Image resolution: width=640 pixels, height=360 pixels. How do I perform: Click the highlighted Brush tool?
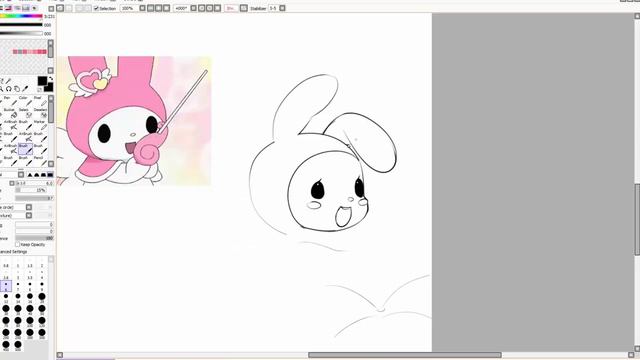click(x=25, y=149)
